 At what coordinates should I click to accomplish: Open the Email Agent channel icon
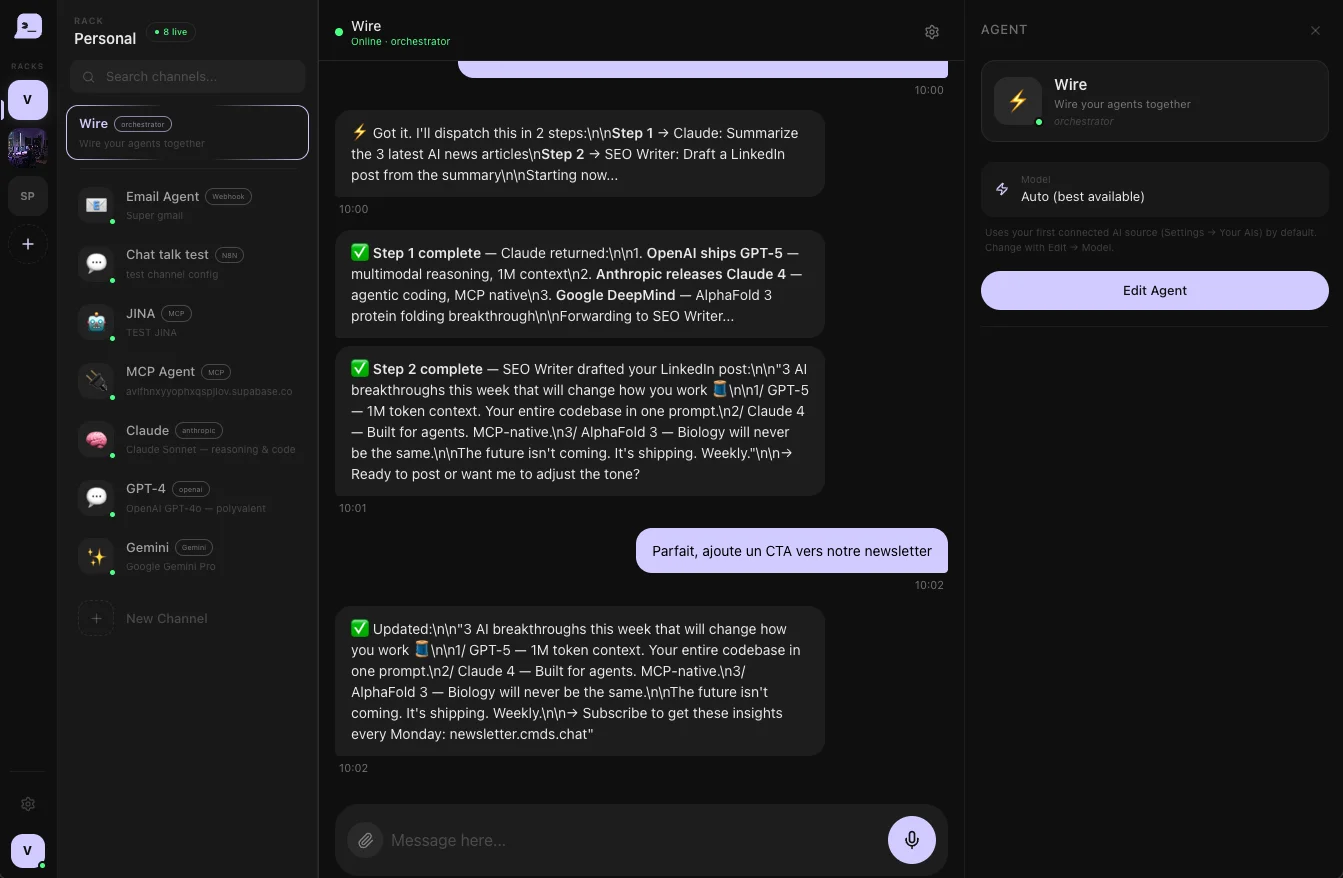pos(96,205)
